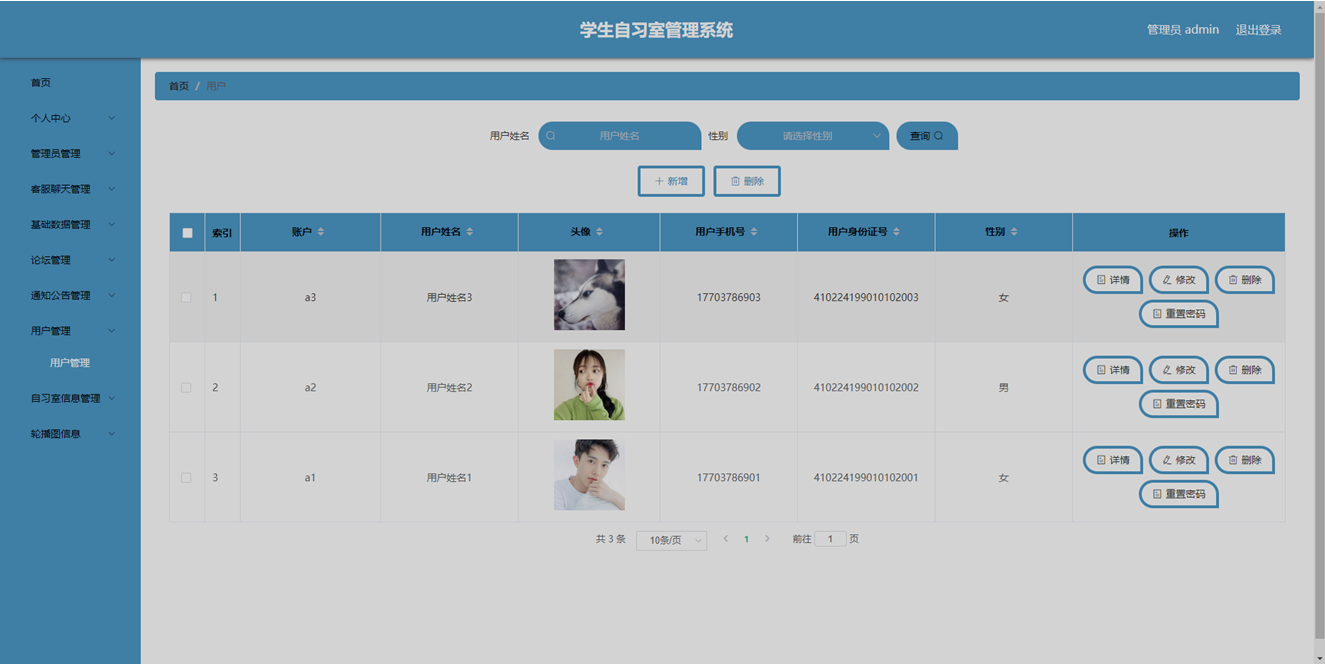Go to next page using right arrow
Image resolution: width=1325 pixels, height=664 pixels.
767,539
